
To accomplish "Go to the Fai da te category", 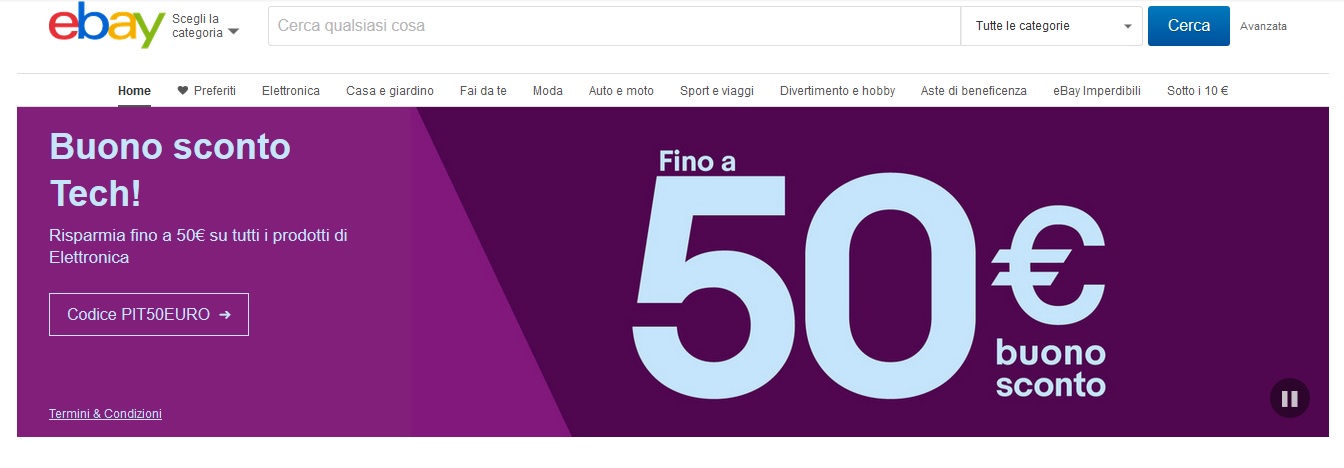I will (483, 91).
